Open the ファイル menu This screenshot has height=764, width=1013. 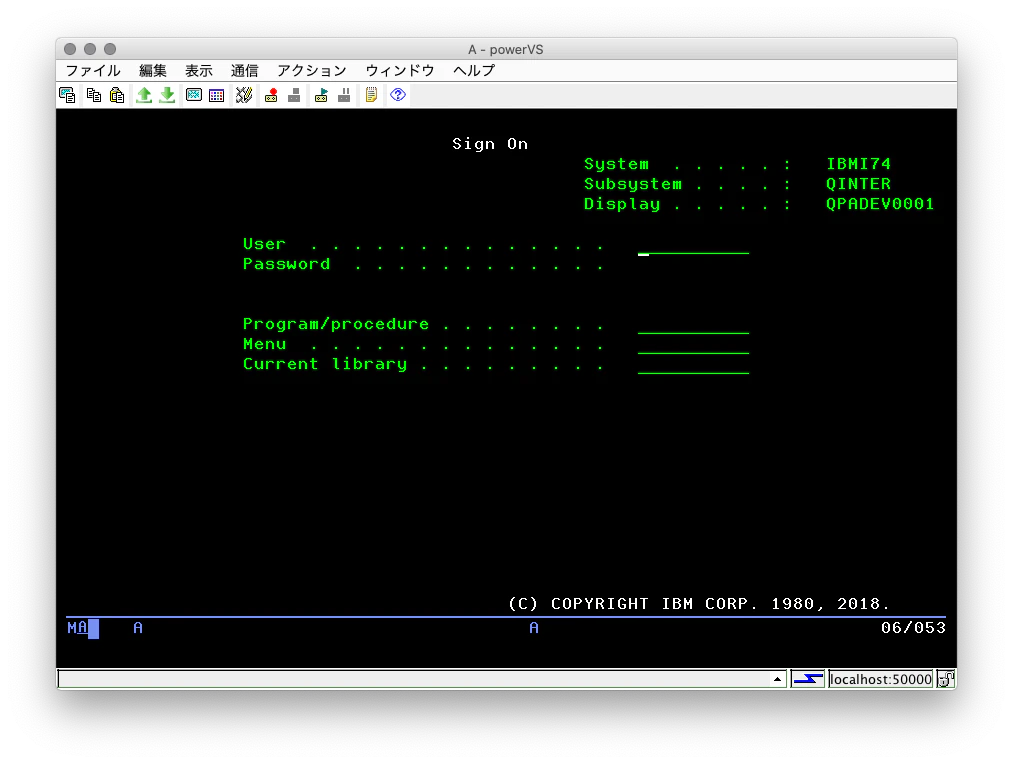(x=93, y=70)
